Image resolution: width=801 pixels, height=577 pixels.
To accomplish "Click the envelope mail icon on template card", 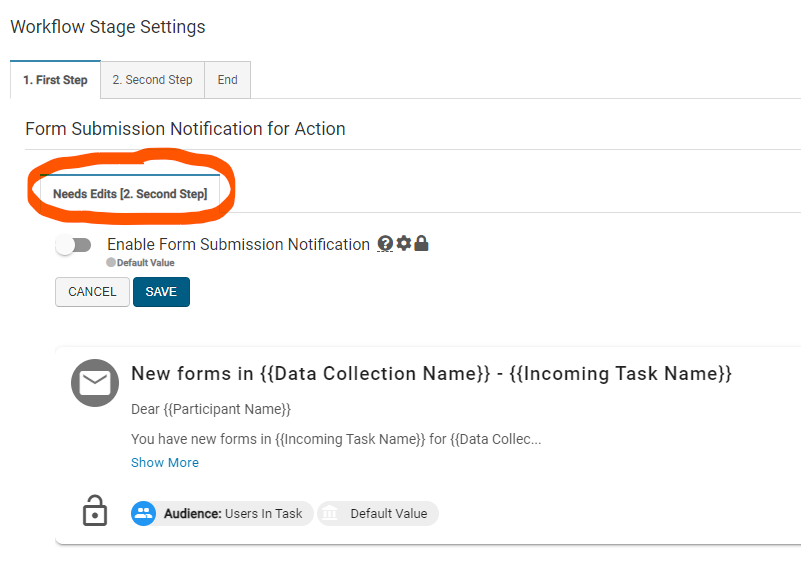I will pyautogui.click(x=95, y=382).
